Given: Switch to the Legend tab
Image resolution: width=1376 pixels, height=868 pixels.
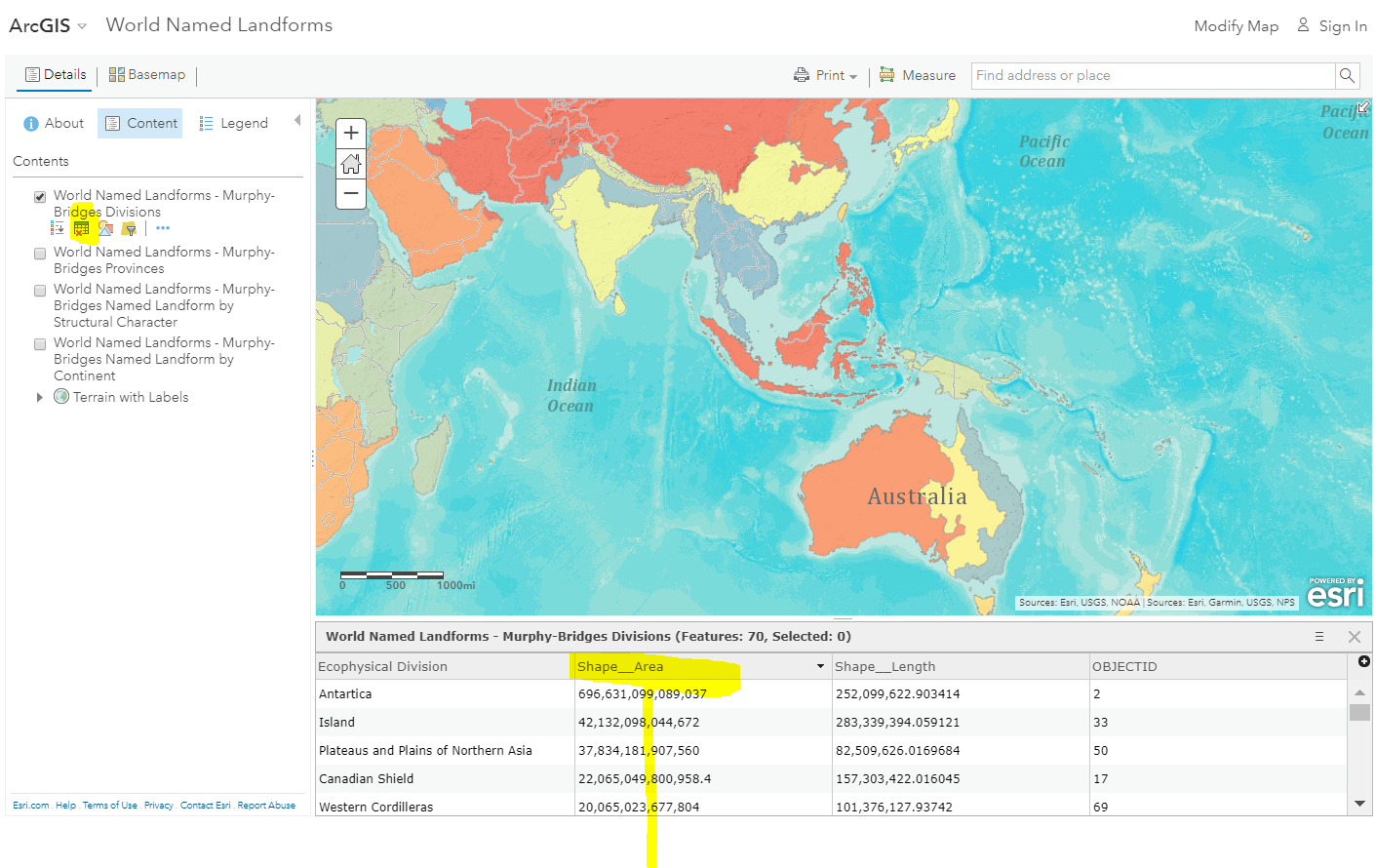Looking at the screenshot, I should pos(233,123).
